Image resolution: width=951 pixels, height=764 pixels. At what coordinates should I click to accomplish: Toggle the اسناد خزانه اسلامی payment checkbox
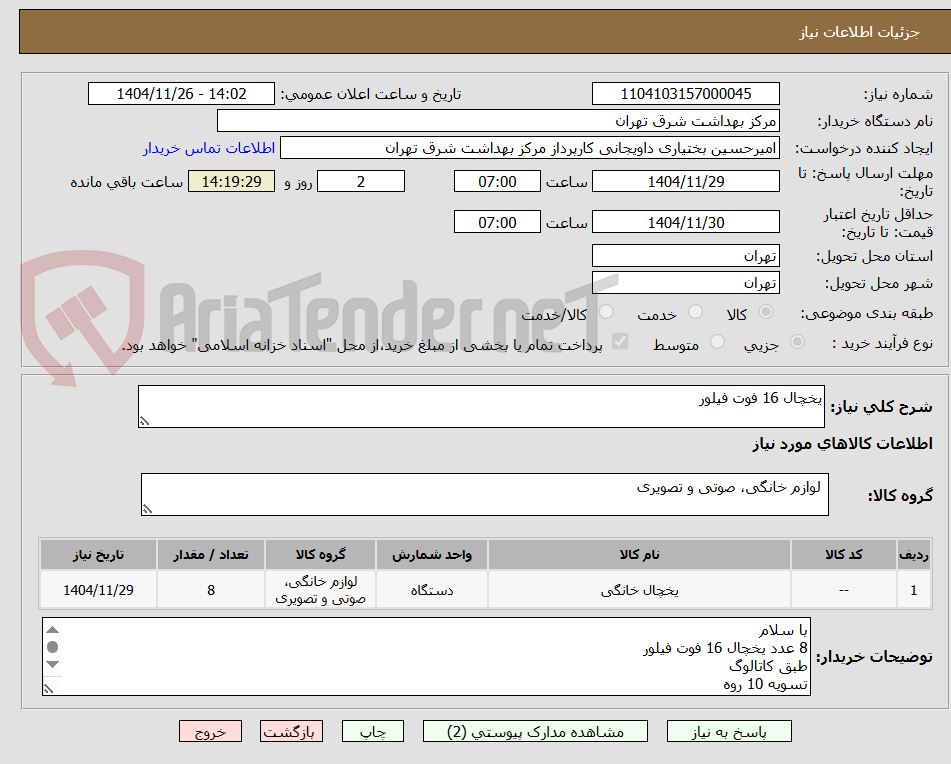(x=620, y=342)
